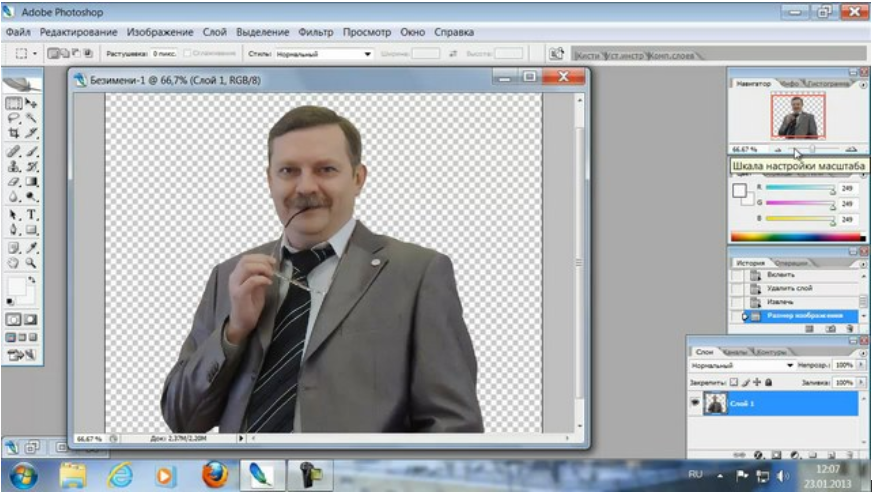
Task: Select the Eraser tool
Action: click(14, 182)
